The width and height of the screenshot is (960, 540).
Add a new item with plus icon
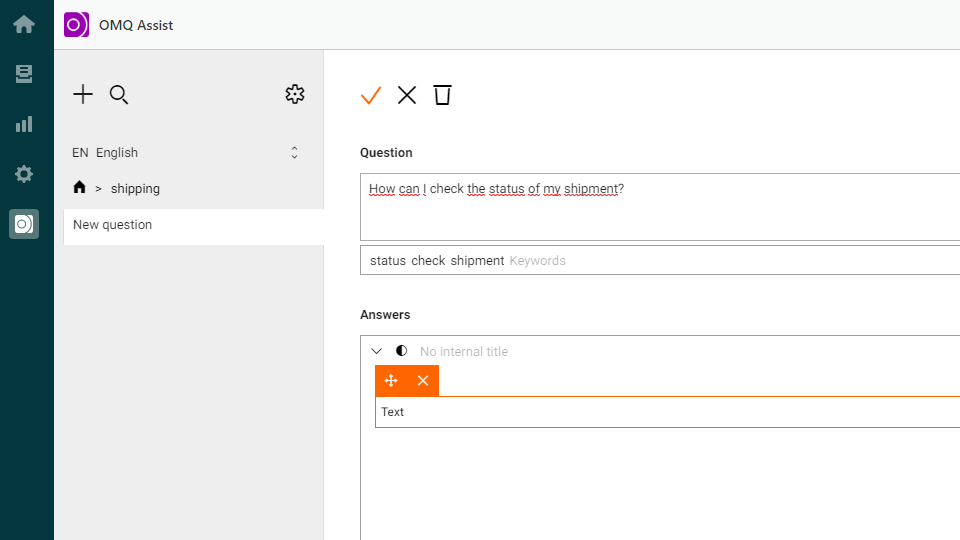(83, 94)
